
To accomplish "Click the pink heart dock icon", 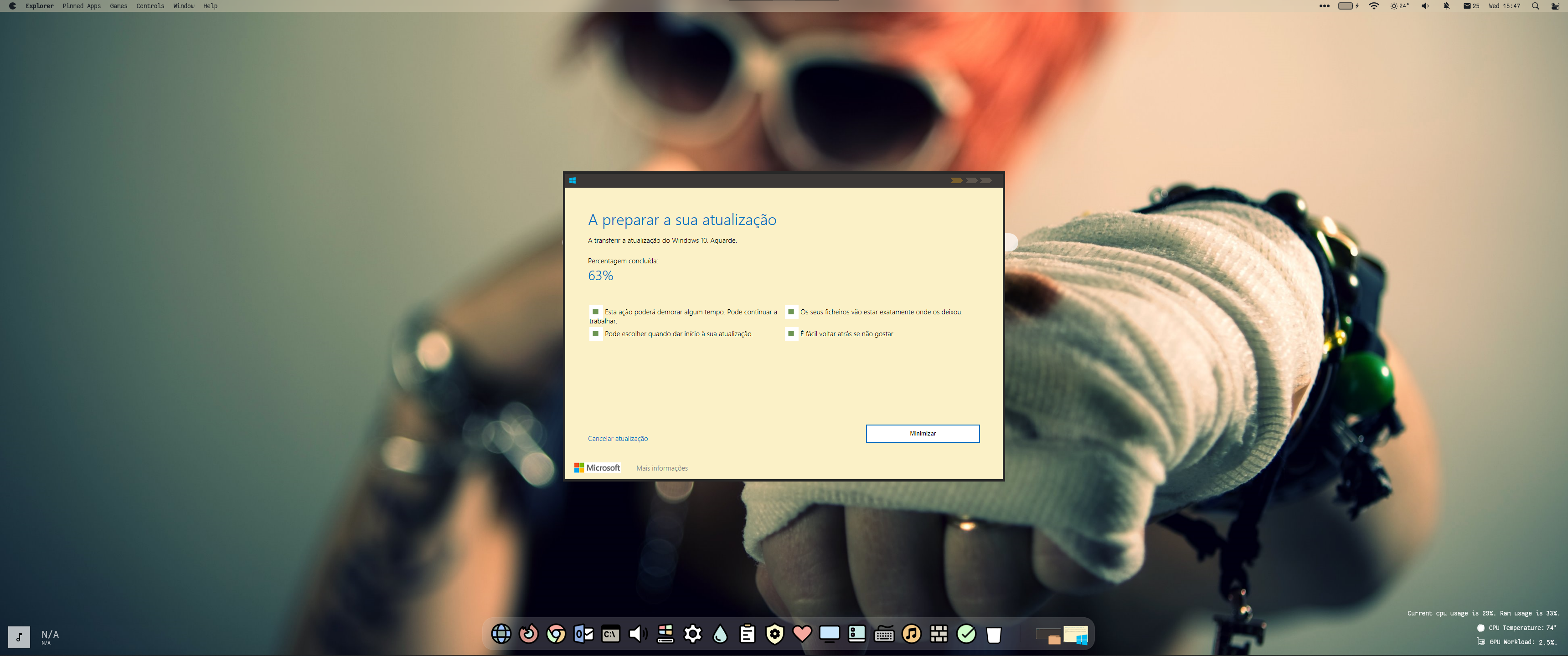I will click(x=802, y=634).
